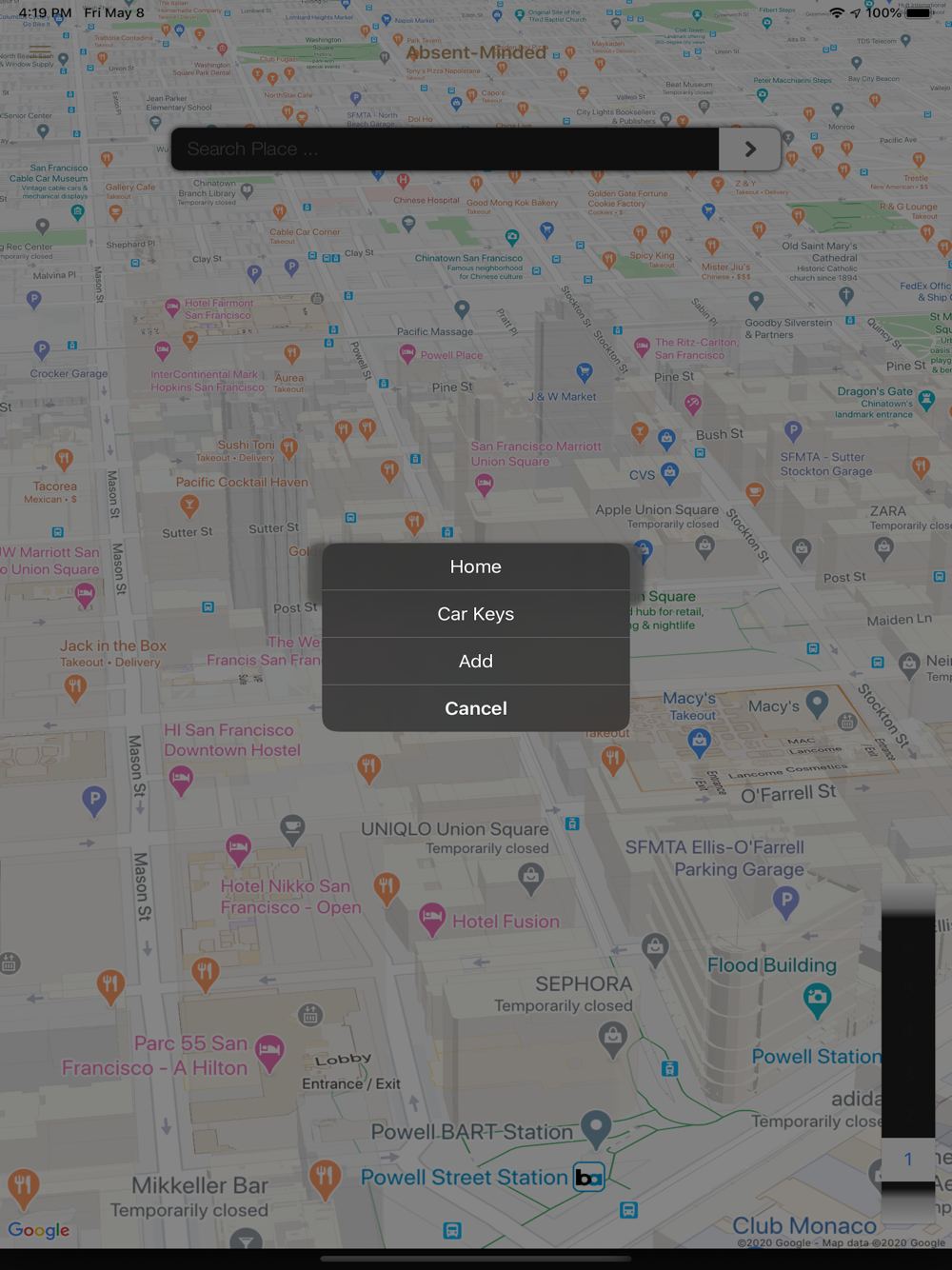Tap the UNIQLO Union Square shopping pin

[531, 877]
